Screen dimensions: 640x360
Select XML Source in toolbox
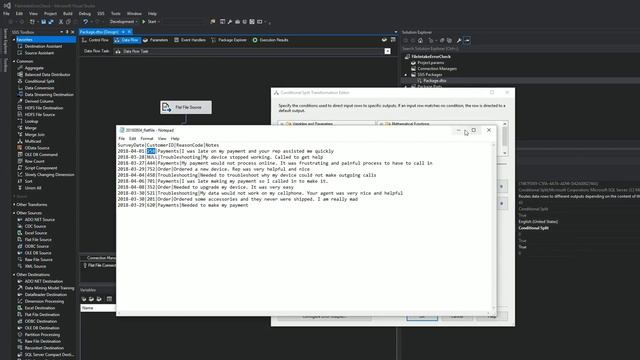tap(35, 267)
